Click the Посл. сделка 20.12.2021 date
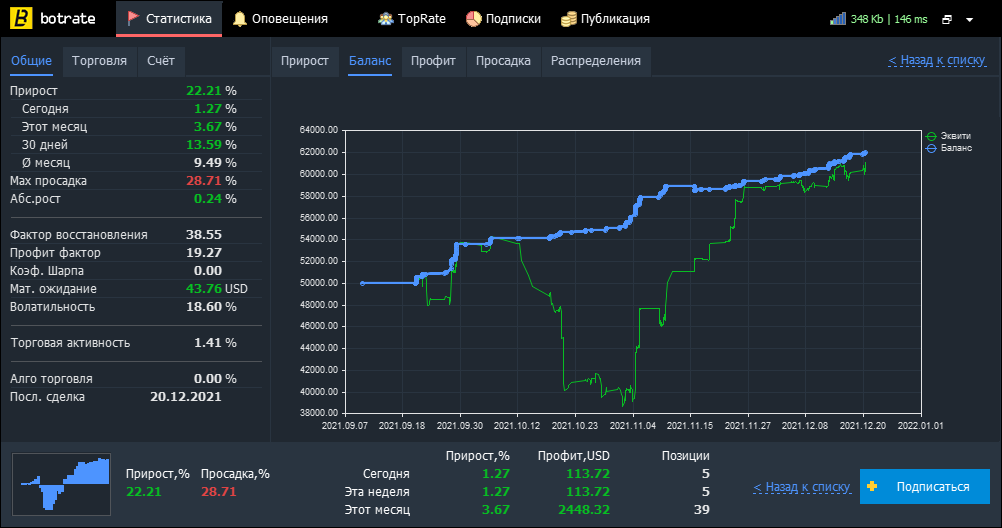Viewport: 1002px width, 528px height. pos(186,396)
